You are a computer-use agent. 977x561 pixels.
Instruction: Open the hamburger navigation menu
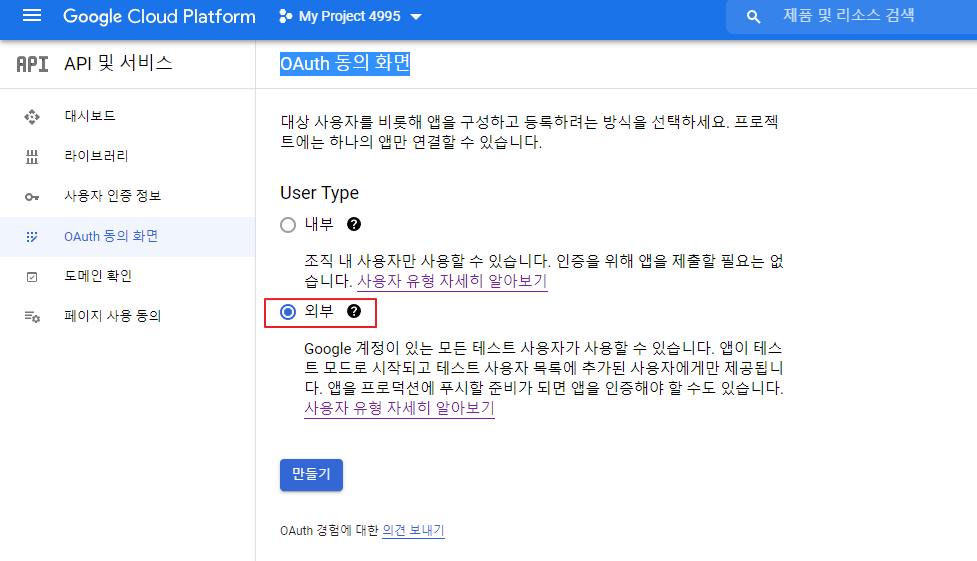click(32, 16)
